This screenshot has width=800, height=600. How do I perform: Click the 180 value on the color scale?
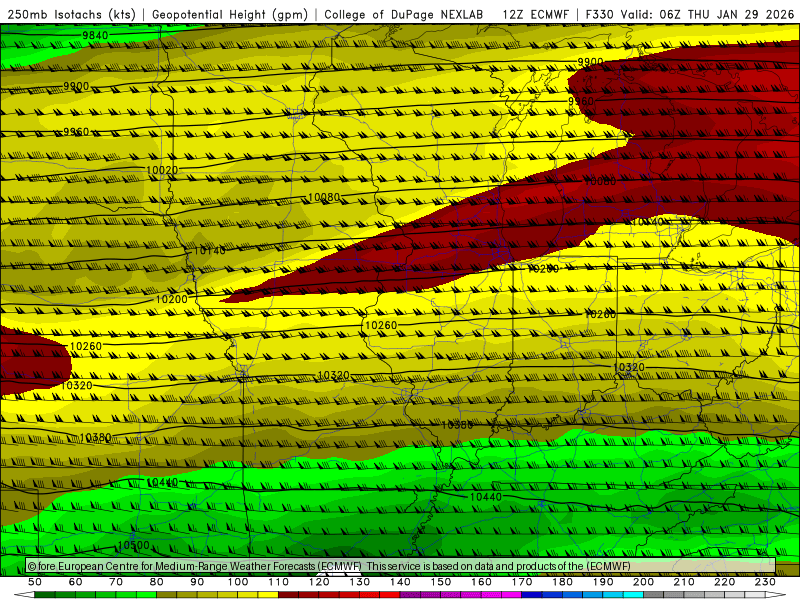tap(563, 582)
